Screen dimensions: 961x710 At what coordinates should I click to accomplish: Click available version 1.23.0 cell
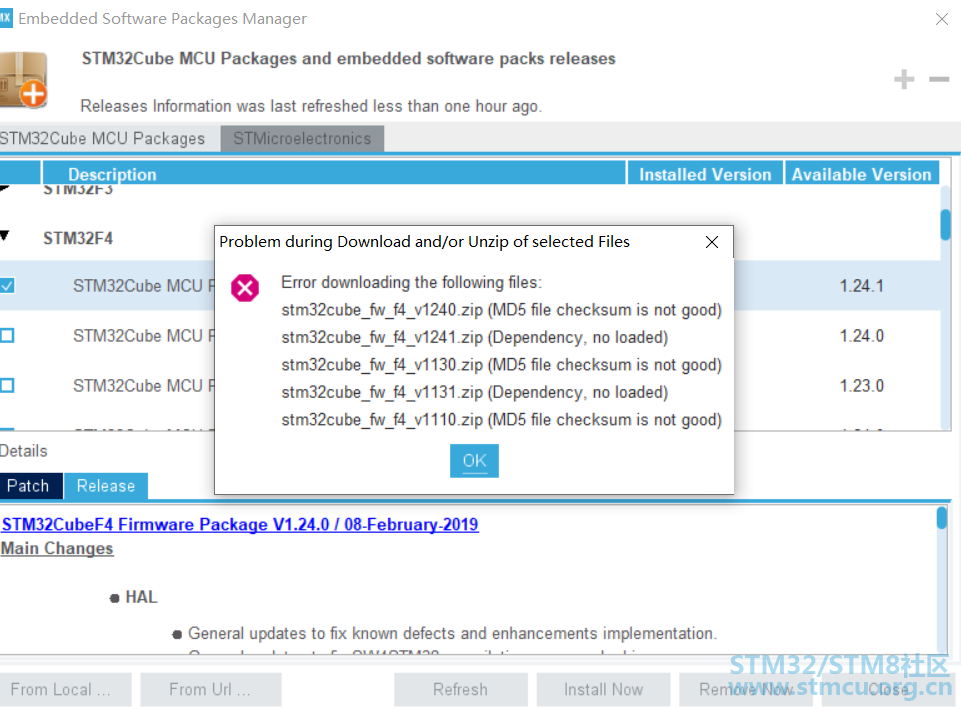(861, 386)
